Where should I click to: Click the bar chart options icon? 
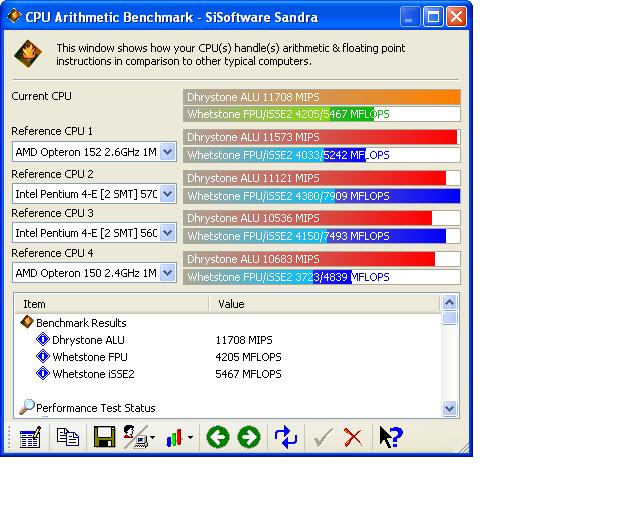tap(174, 438)
